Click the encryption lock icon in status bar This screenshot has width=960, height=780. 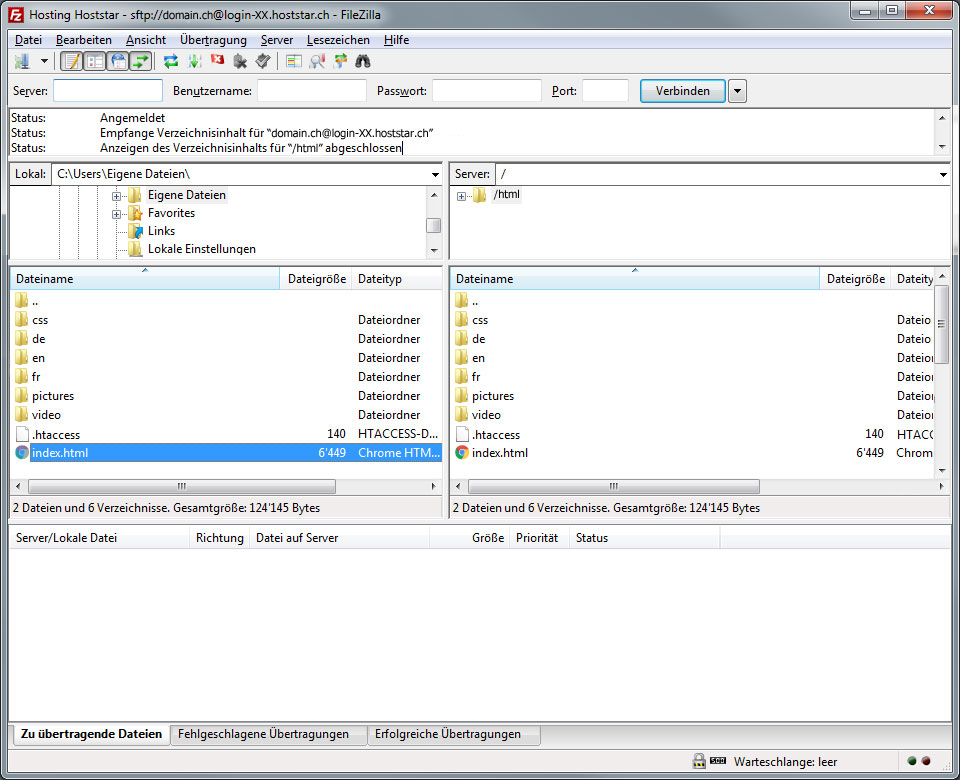(699, 761)
